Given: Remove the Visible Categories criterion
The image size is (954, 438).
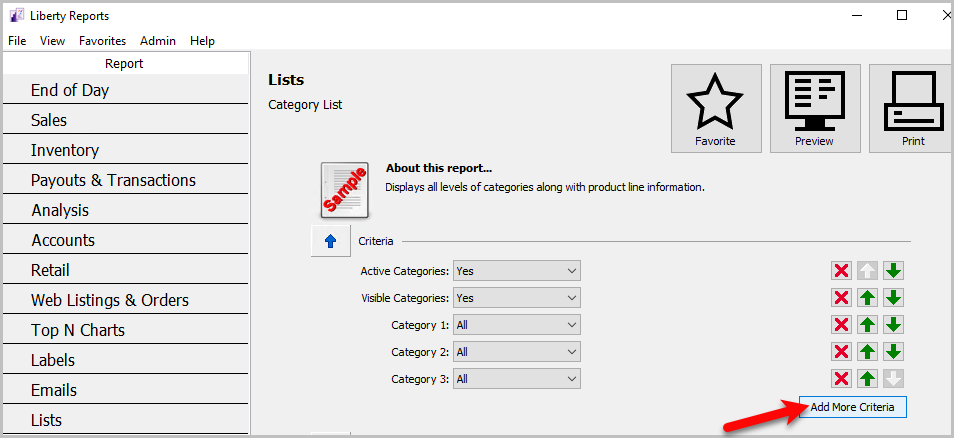Looking at the screenshot, I should click(x=841, y=297).
